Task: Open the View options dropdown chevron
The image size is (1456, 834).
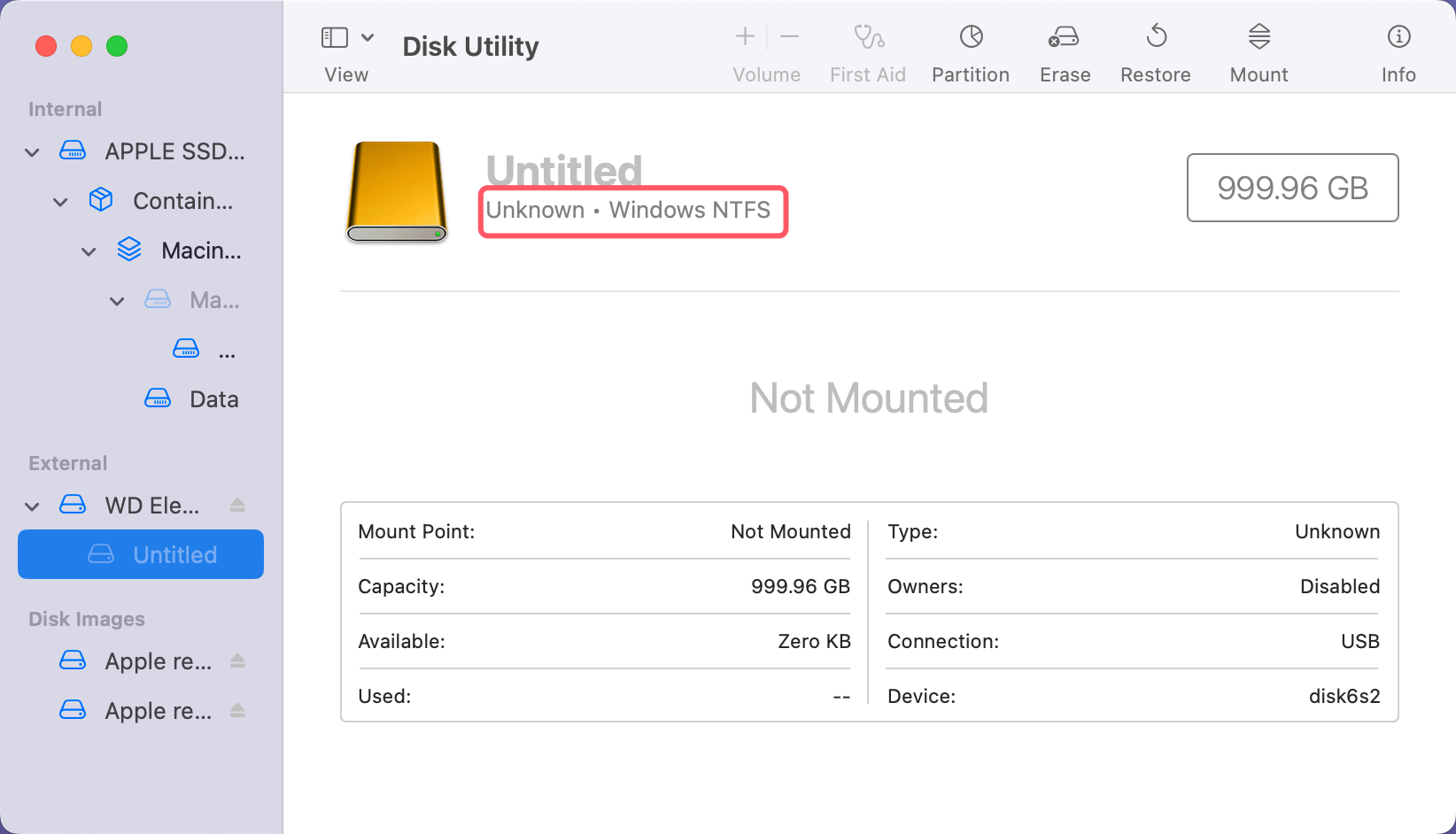Action: pos(368,37)
